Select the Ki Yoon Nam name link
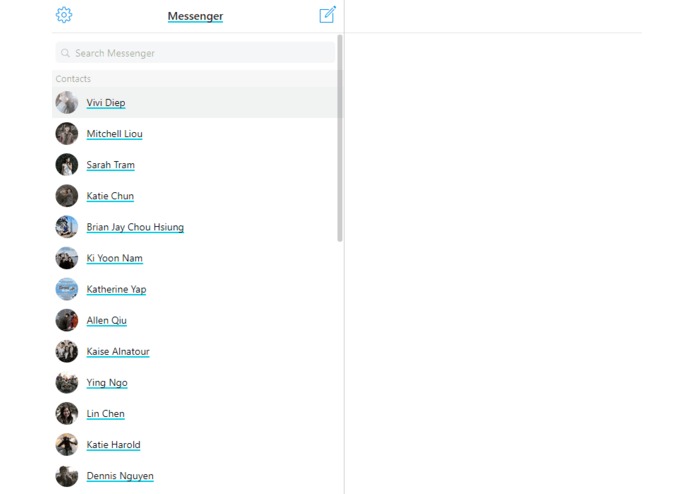Viewport: 695px width, 494px height. [x=114, y=258]
